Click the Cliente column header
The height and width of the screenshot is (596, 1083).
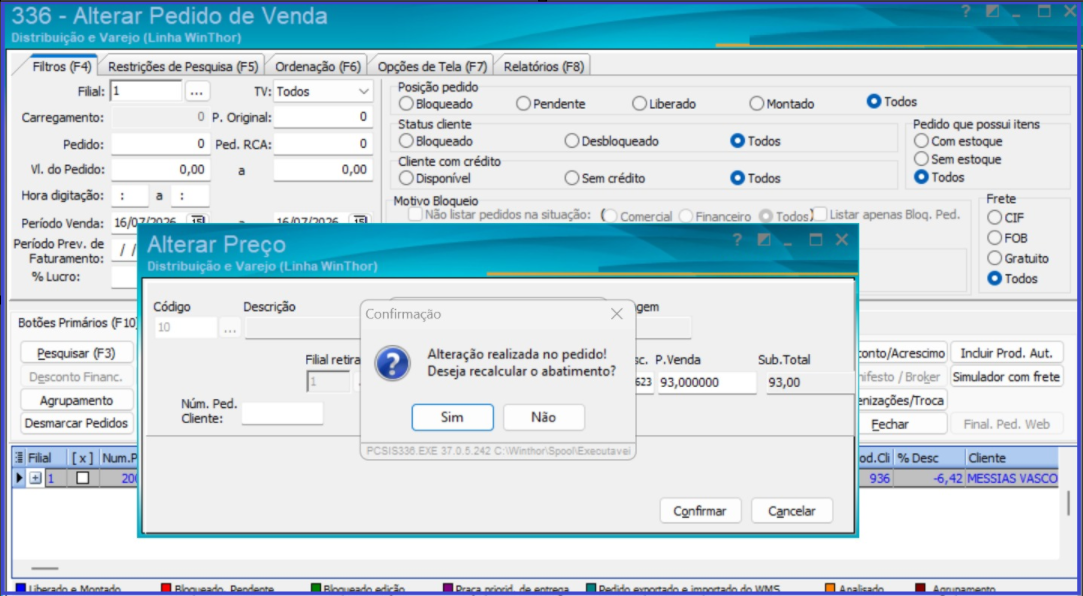1010,458
